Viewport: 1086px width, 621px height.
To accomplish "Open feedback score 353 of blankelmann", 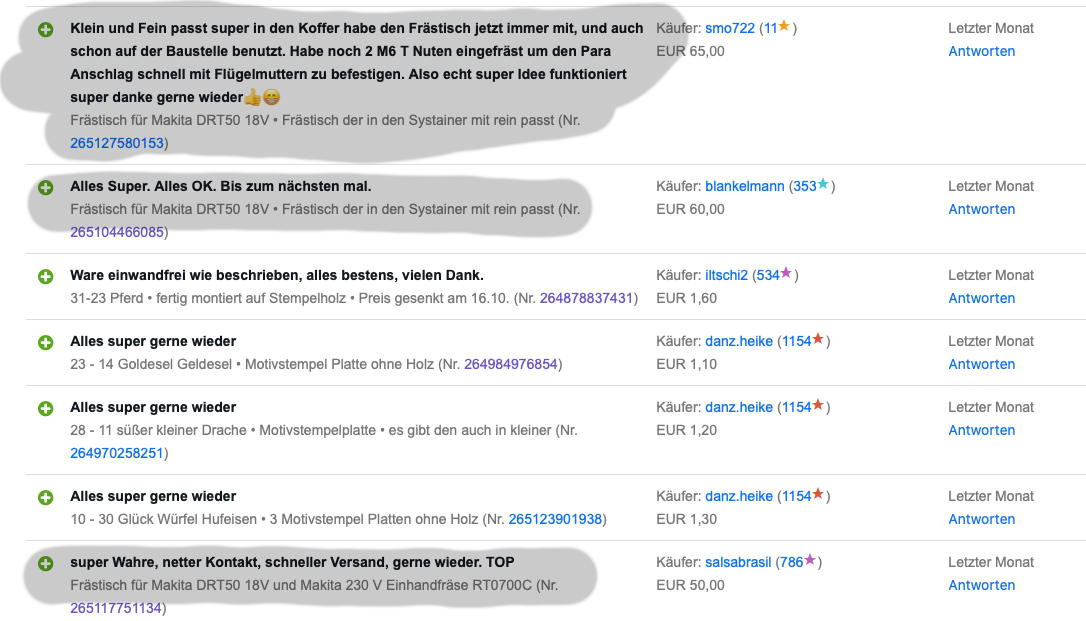I will [x=805, y=186].
